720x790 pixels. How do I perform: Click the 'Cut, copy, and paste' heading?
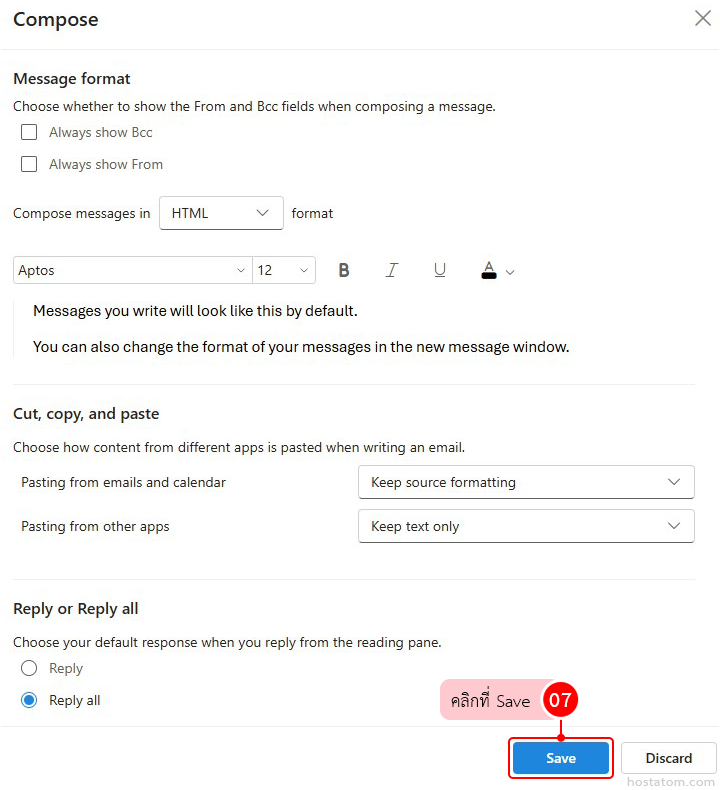tap(86, 414)
